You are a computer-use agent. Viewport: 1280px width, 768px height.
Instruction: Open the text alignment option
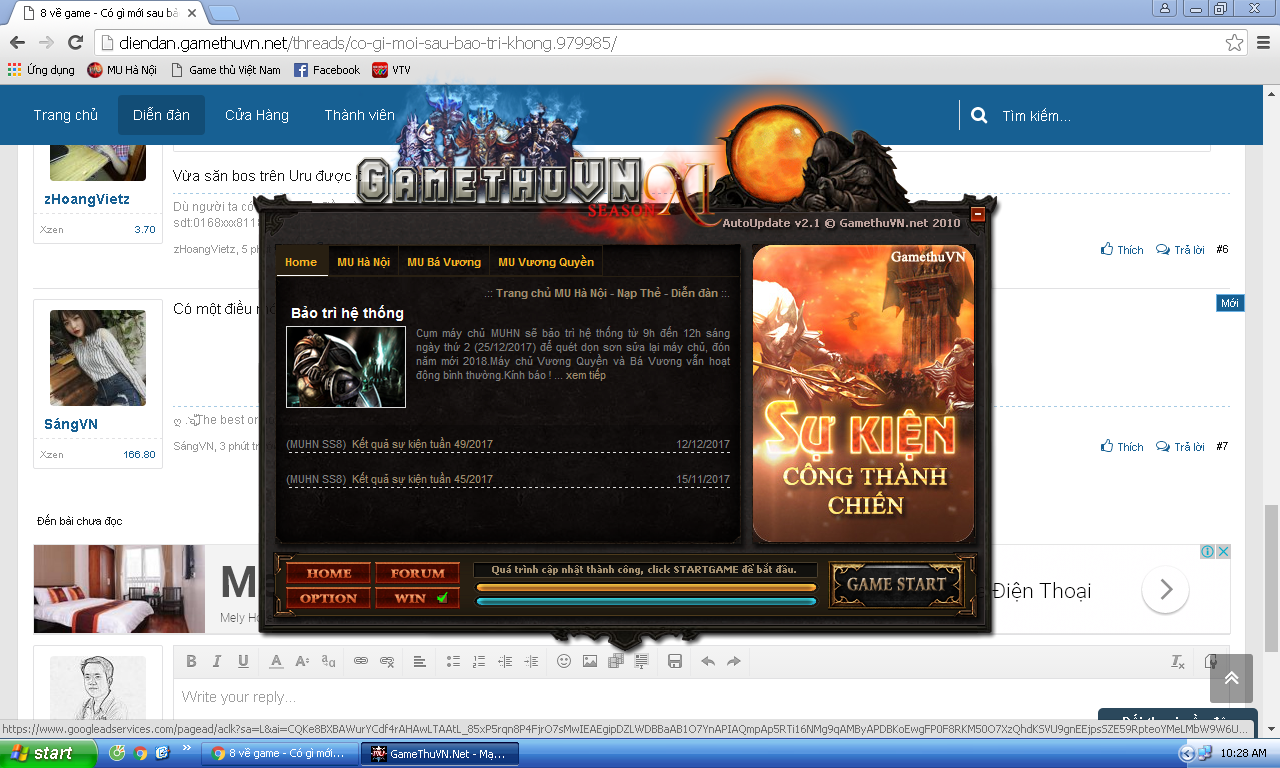tap(420, 661)
